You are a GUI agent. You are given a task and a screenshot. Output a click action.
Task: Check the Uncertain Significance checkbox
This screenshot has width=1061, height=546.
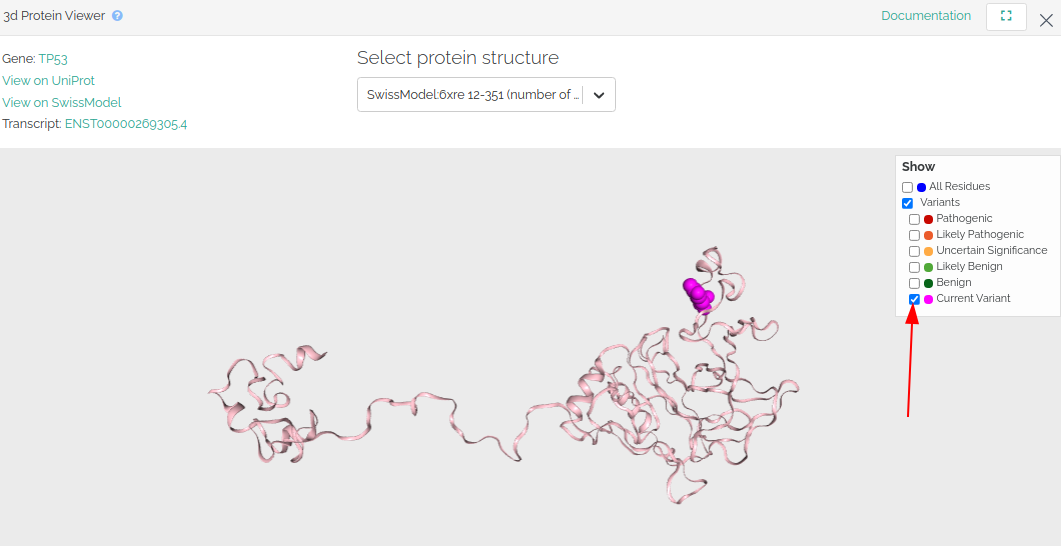(x=914, y=251)
